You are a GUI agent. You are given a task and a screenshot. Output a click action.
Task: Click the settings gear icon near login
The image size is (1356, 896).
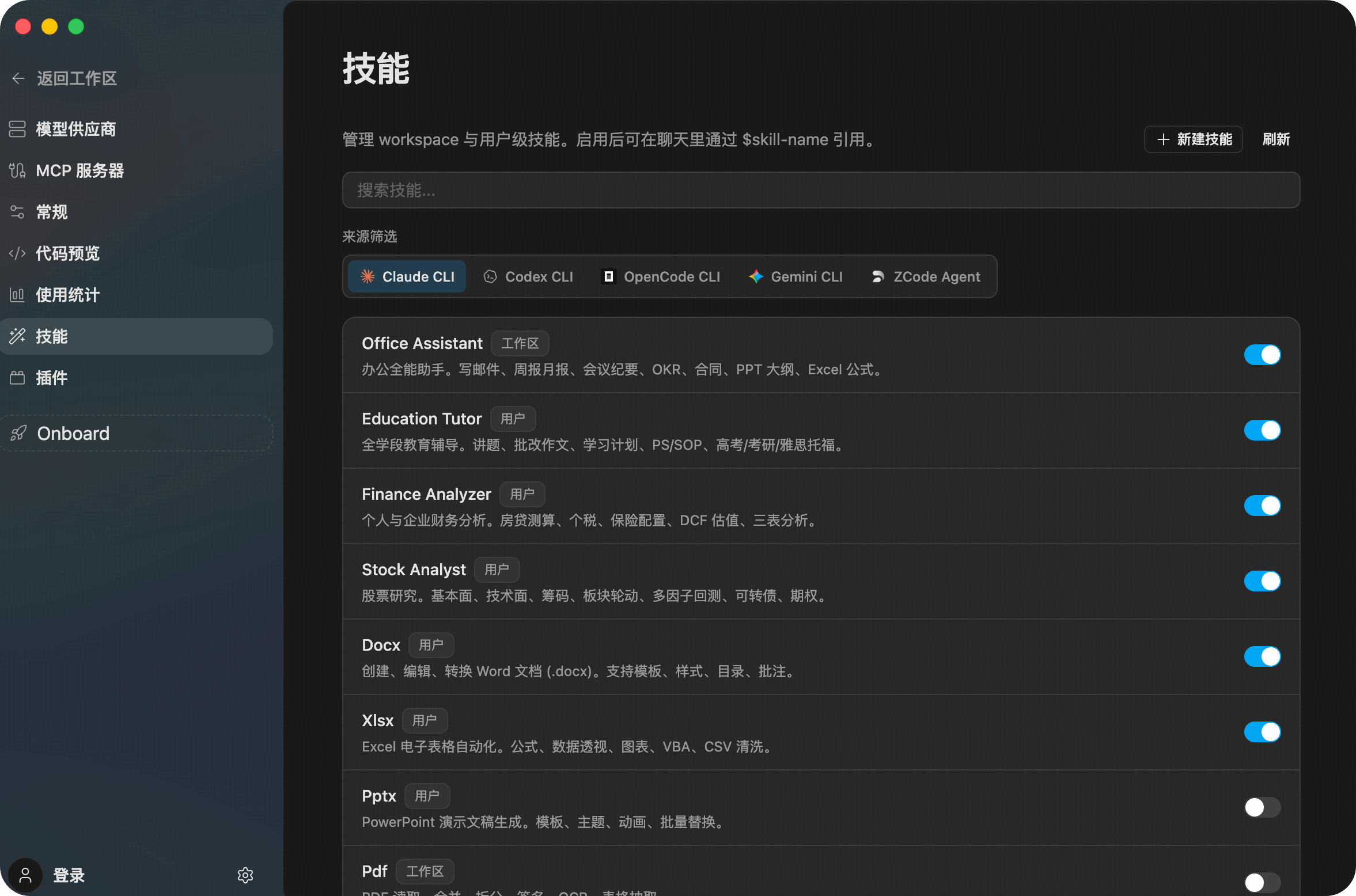point(245,875)
